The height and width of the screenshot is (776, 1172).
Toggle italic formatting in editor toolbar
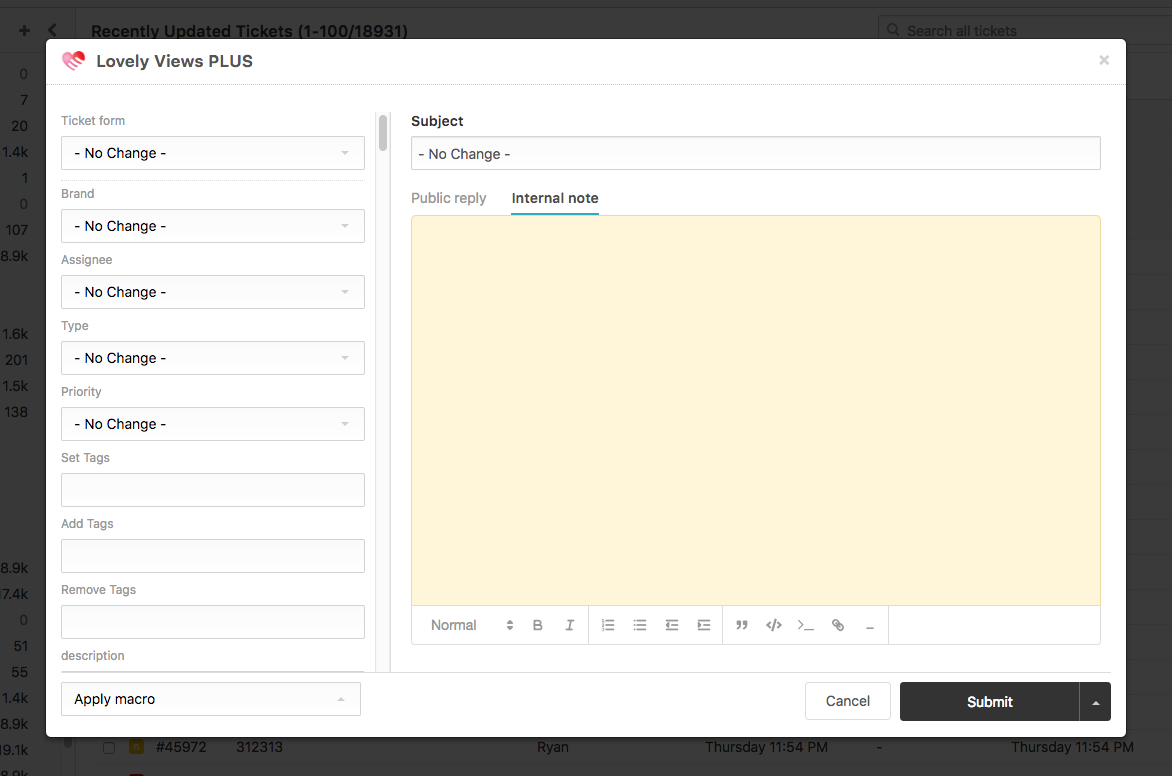pyautogui.click(x=570, y=625)
